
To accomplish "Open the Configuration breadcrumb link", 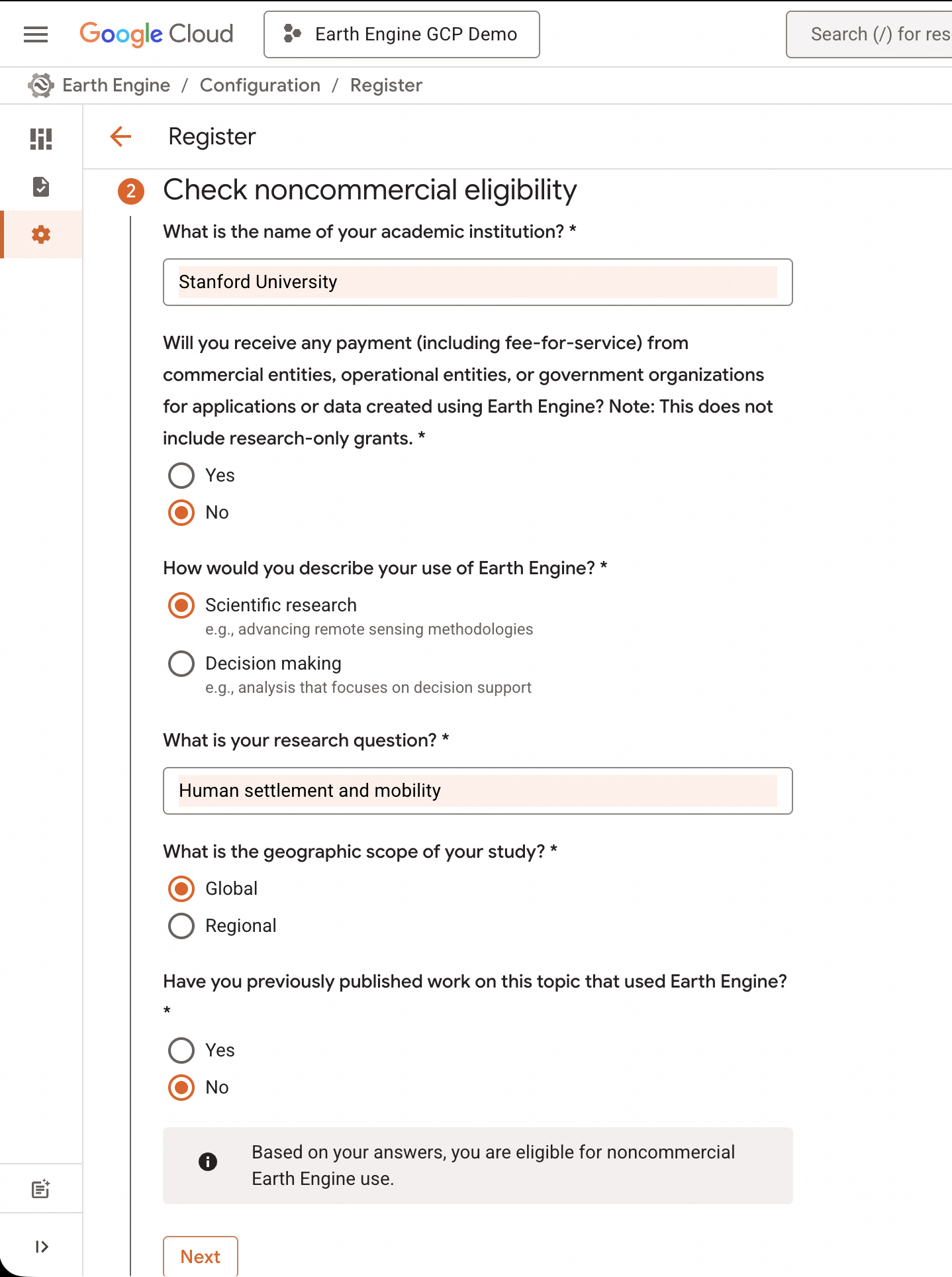I will [260, 85].
